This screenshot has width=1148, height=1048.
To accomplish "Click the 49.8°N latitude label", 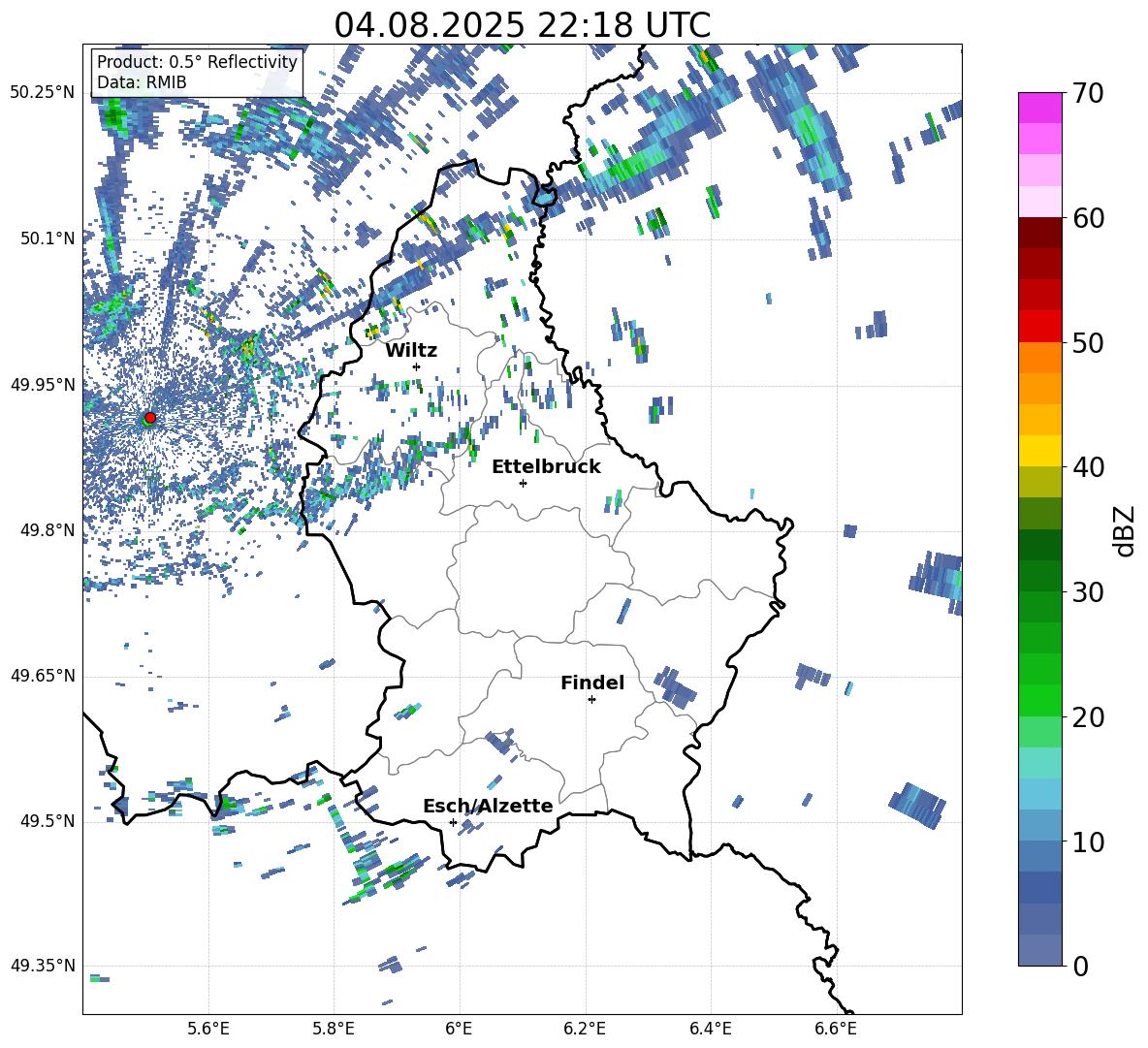I will click(x=48, y=530).
